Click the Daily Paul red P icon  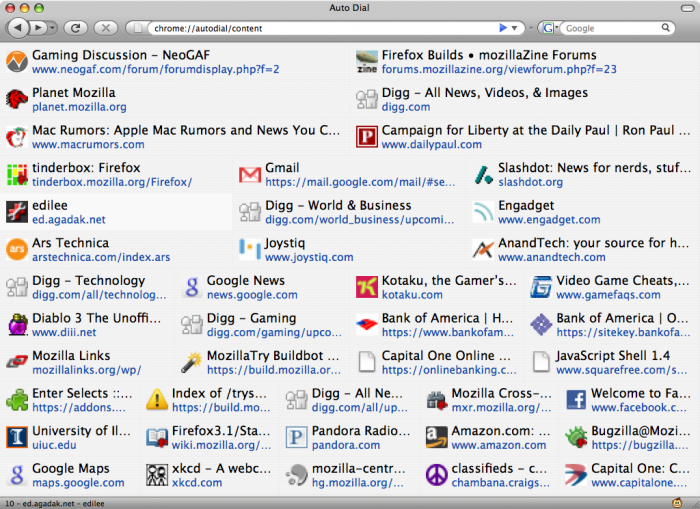click(x=367, y=137)
